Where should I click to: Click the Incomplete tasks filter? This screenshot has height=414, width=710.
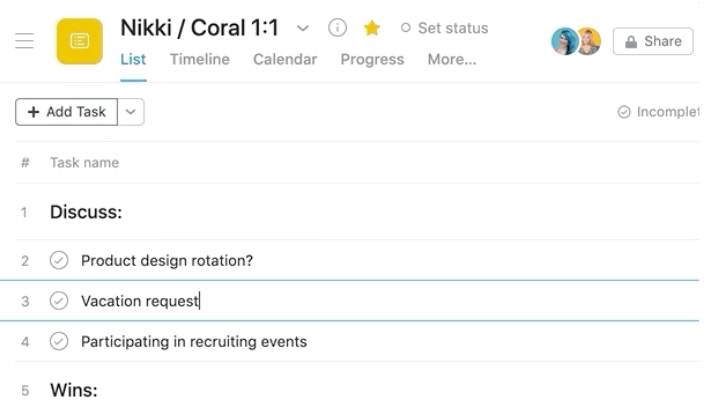coord(660,112)
